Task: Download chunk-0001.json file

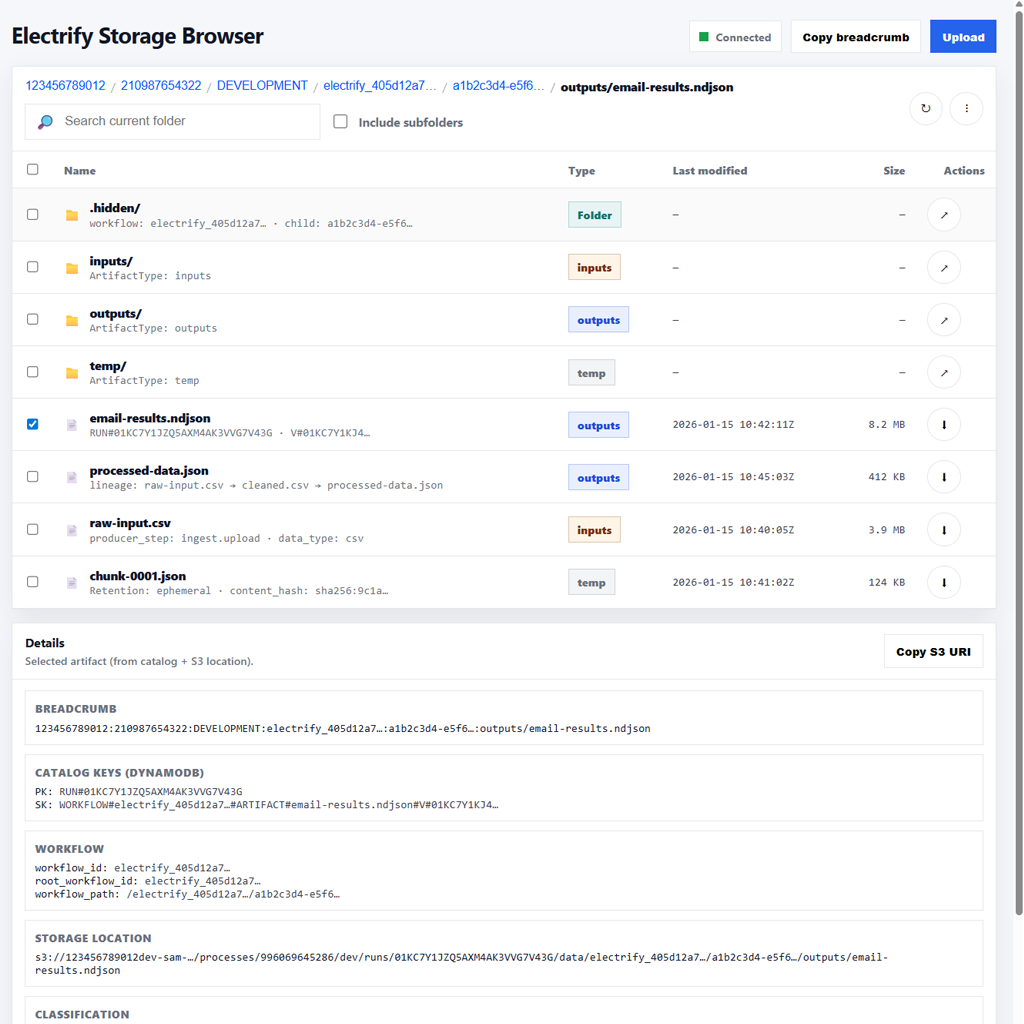Action: click(944, 583)
